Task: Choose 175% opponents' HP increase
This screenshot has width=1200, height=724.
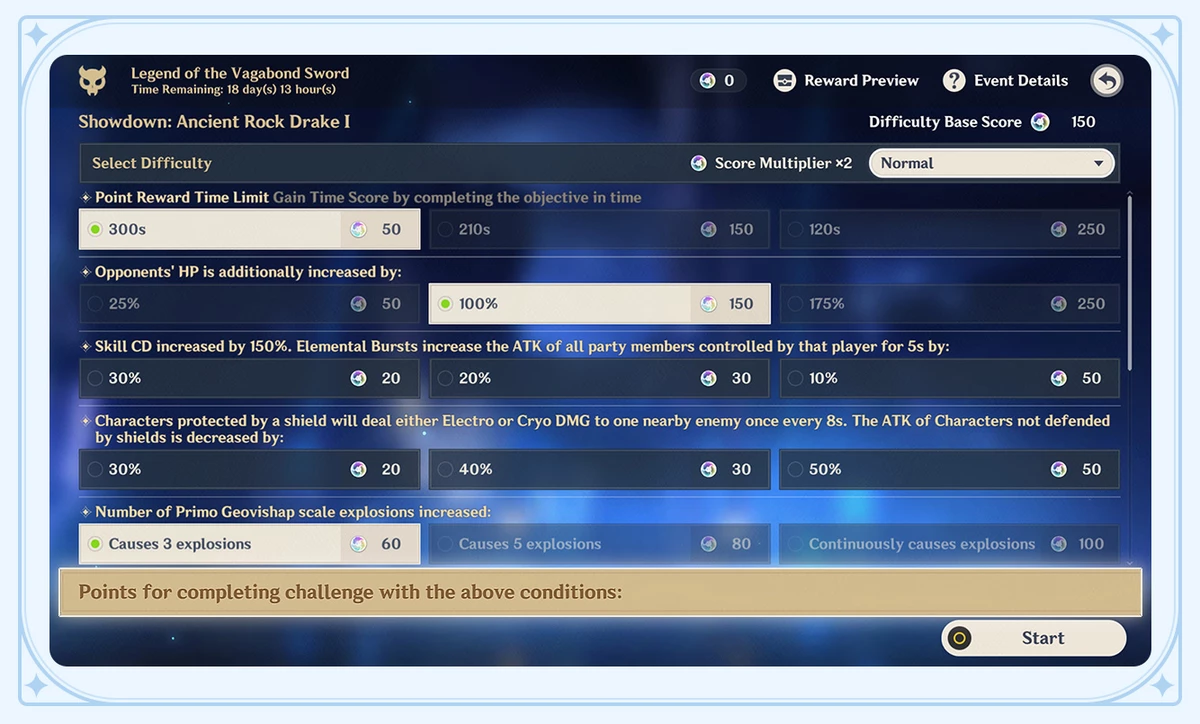Action: click(x=949, y=304)
